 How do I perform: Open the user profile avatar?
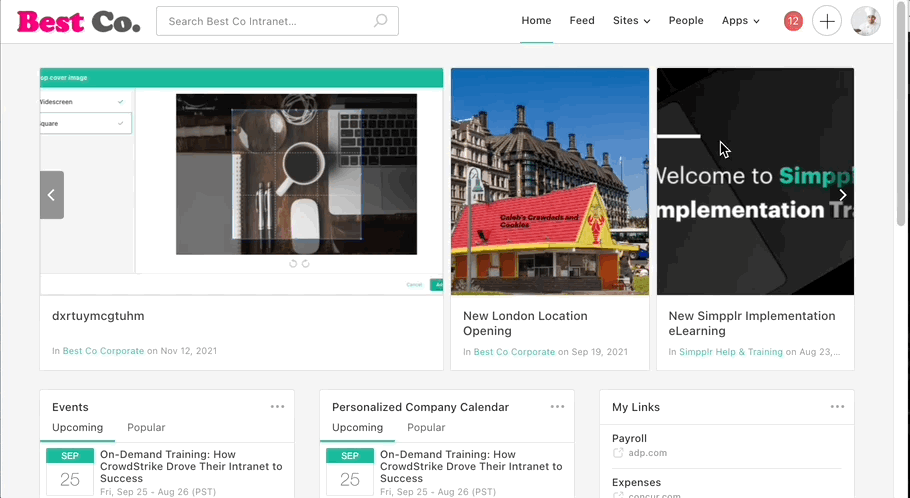point(865,21)
